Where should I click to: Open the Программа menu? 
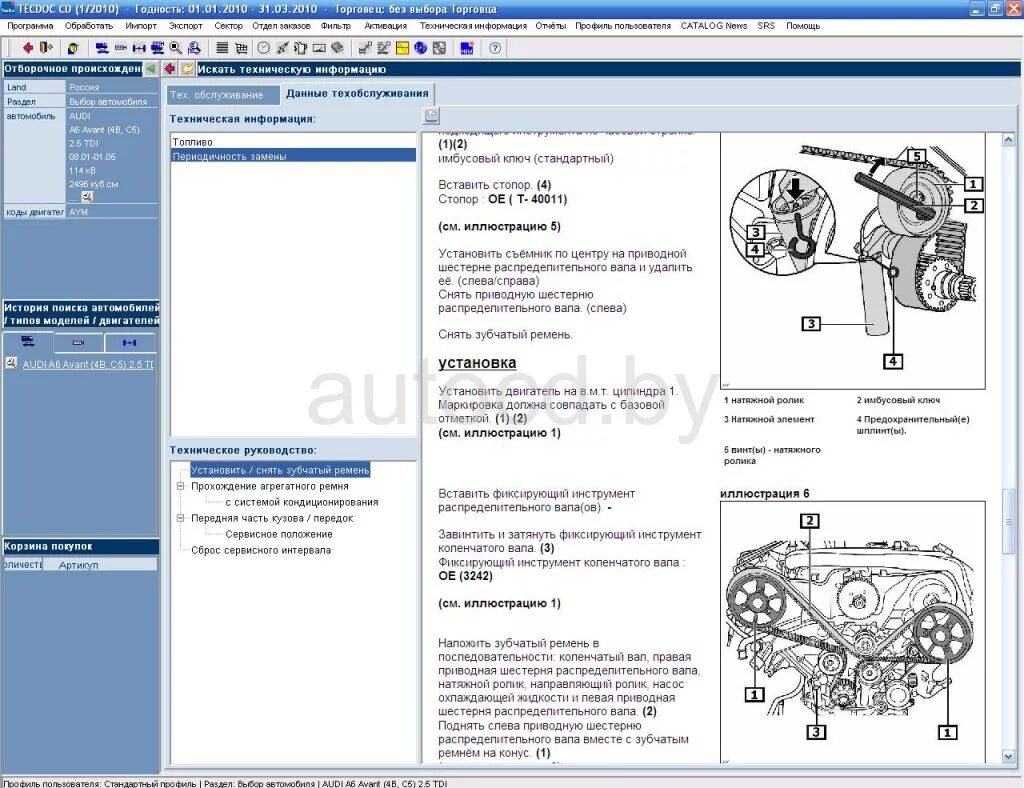coord(30,26)
